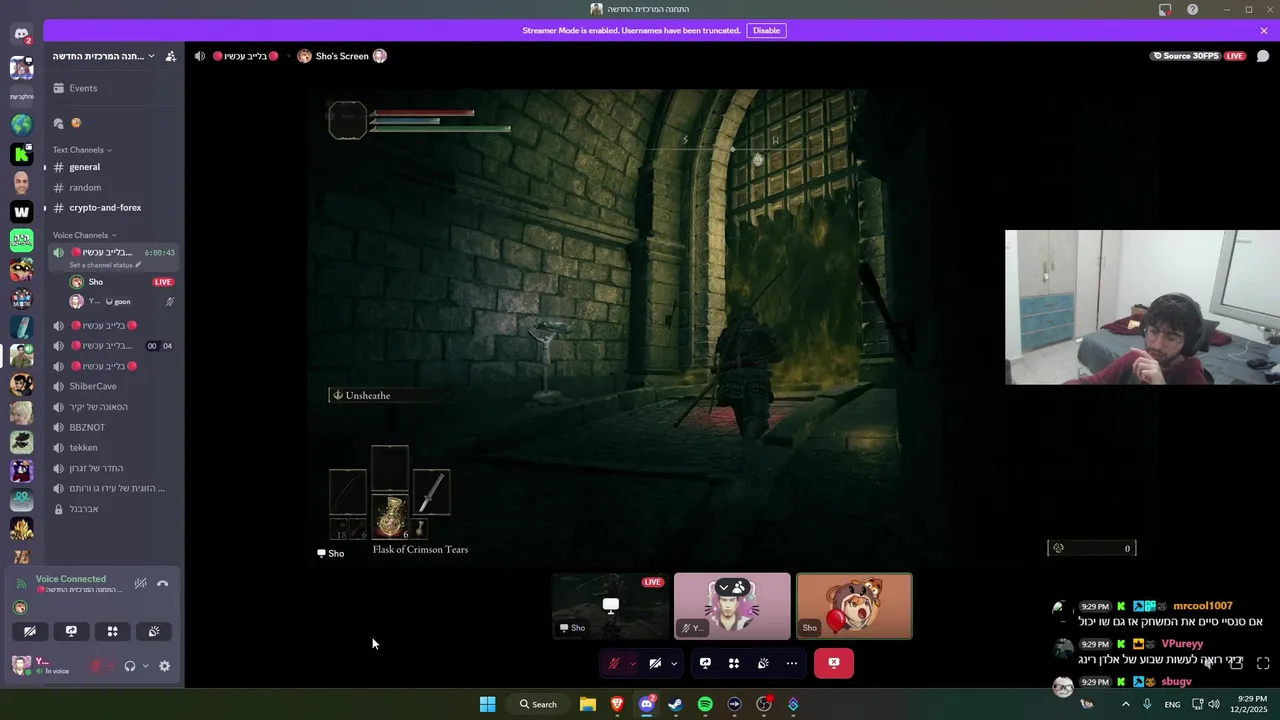
Task: Open Steam from taskbar
Action: point(676,704)
